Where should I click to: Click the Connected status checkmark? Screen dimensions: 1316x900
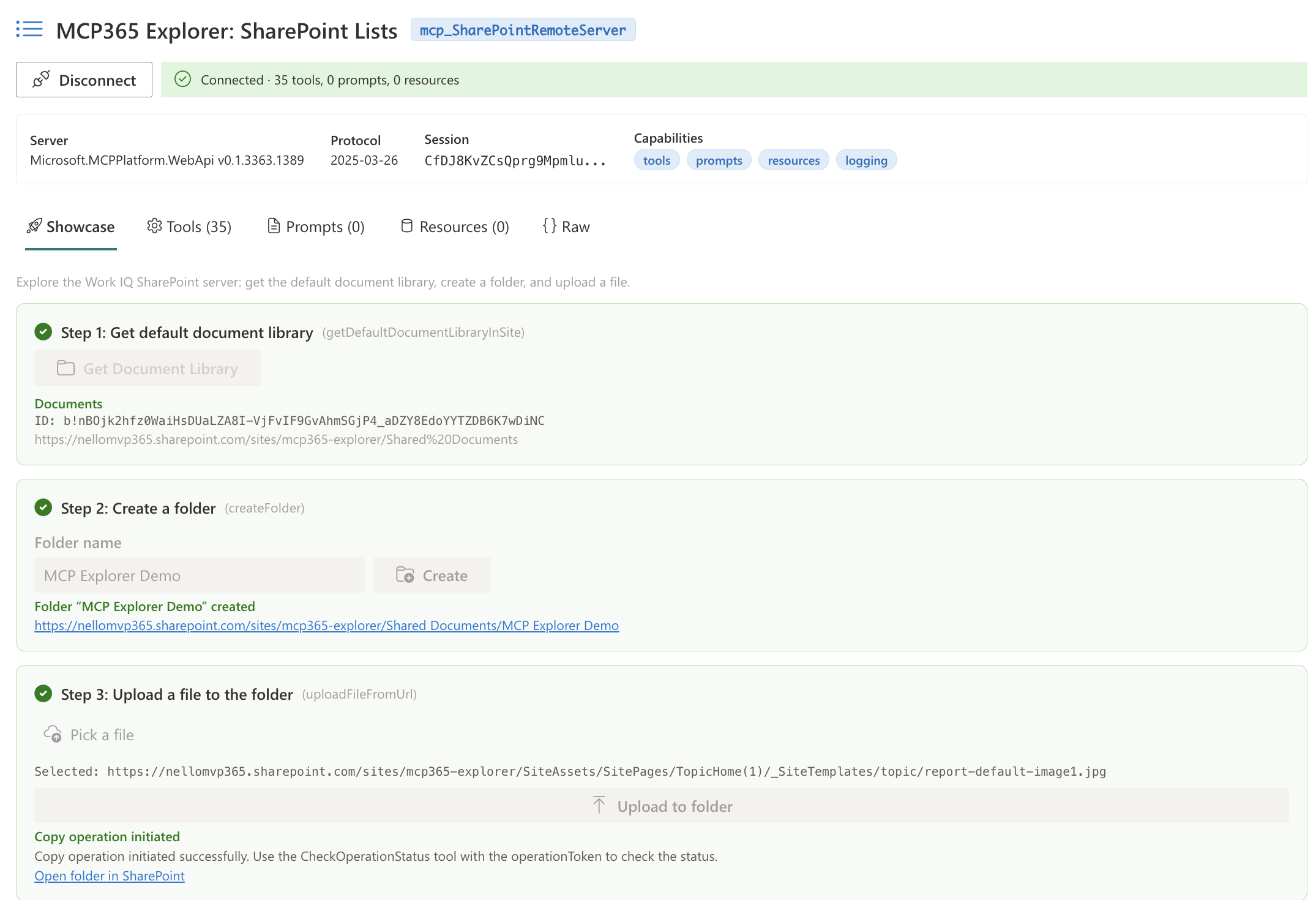184,79
